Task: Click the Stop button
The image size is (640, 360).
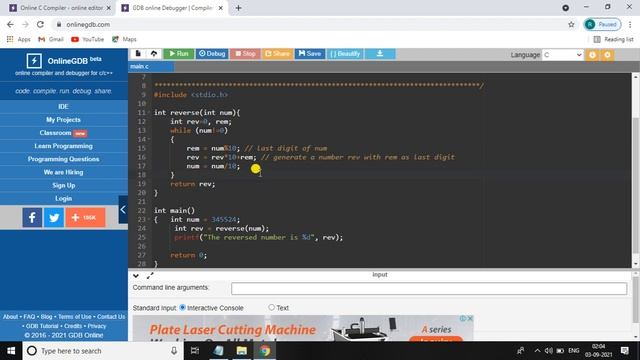Action: (245, 53)
